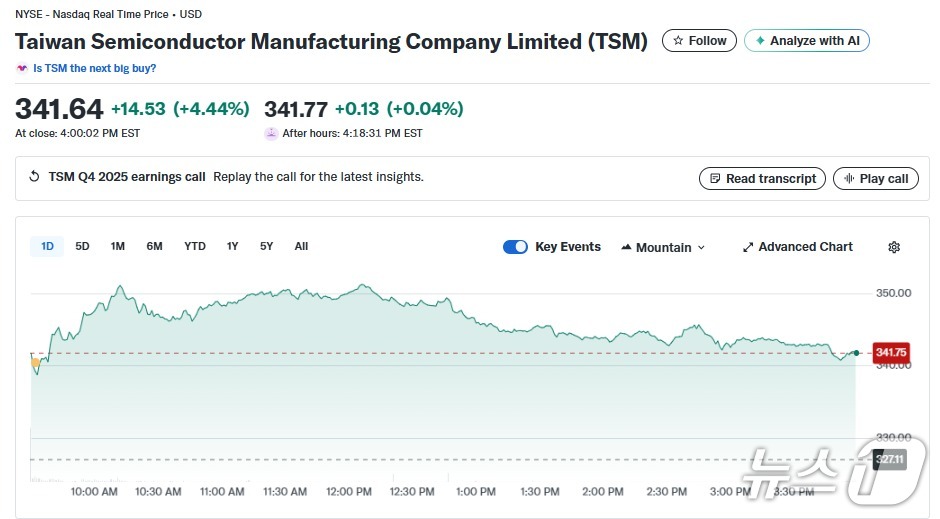Expand the Mountain chart type dropdown
Screen dimensions: 940x519
tap(663, 247)
